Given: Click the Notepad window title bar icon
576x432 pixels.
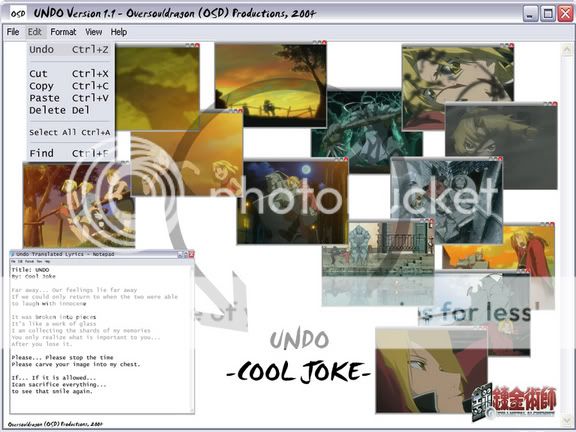Looking at the screenshot, I should (x=12, y=254).
